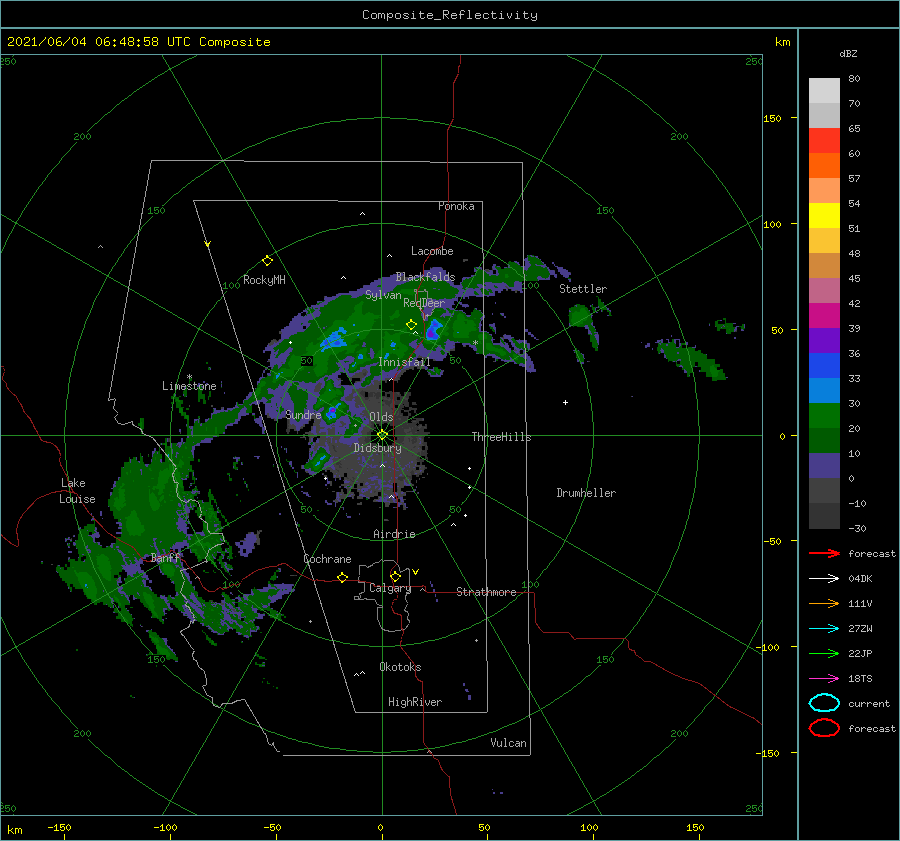Click the Vulcan city label
The width and height of the screenshot is (900, 841).
(508, 743)
